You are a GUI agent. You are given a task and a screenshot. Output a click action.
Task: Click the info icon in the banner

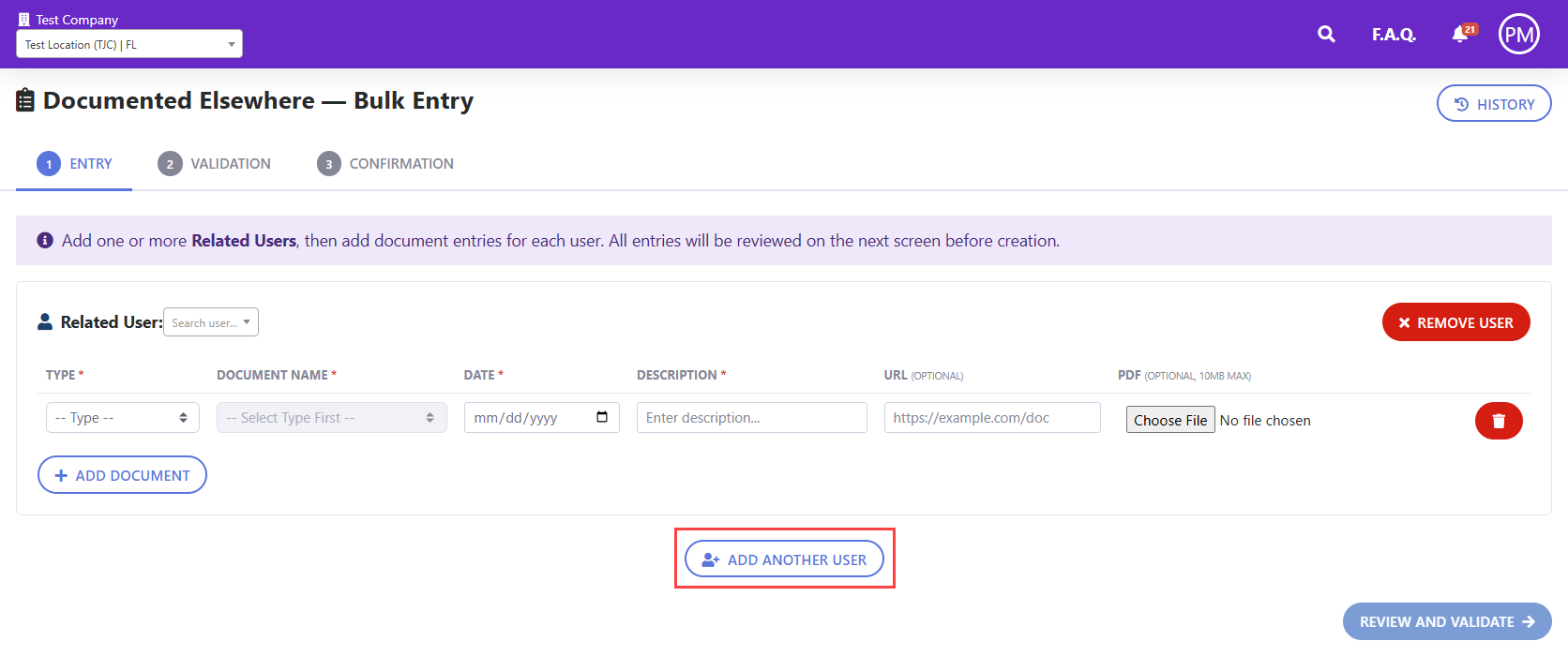(45, 241)
